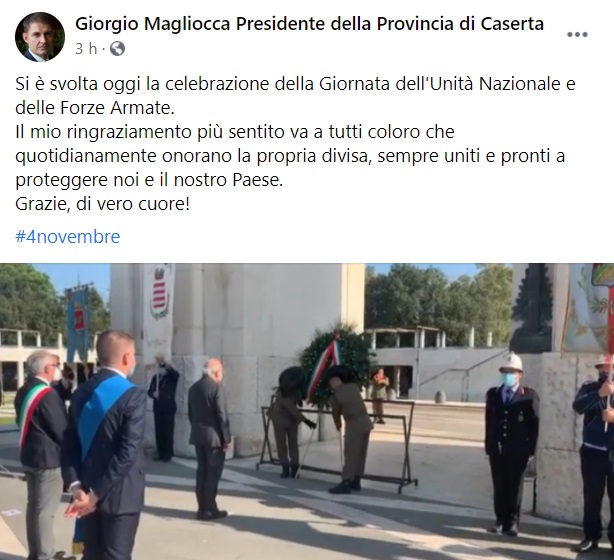Click the blue banner flag at left

(79, 321)
